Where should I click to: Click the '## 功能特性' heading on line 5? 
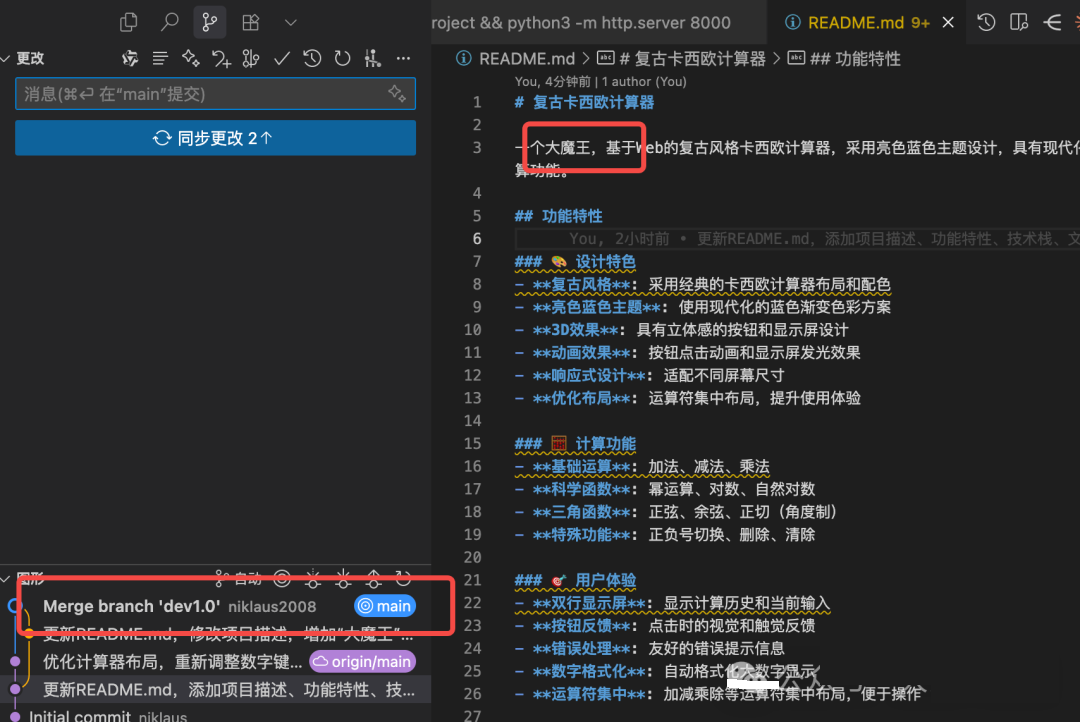pyautogui.click(x=559, y=216)
